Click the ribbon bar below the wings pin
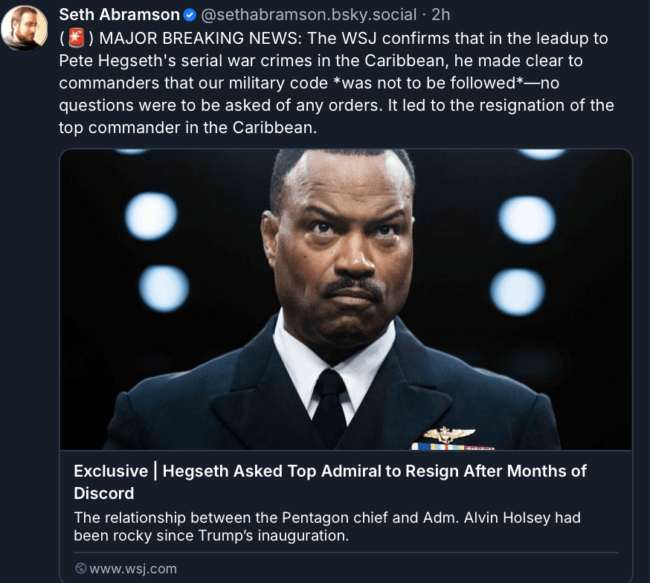650x583 pixels. coord(453,447)
